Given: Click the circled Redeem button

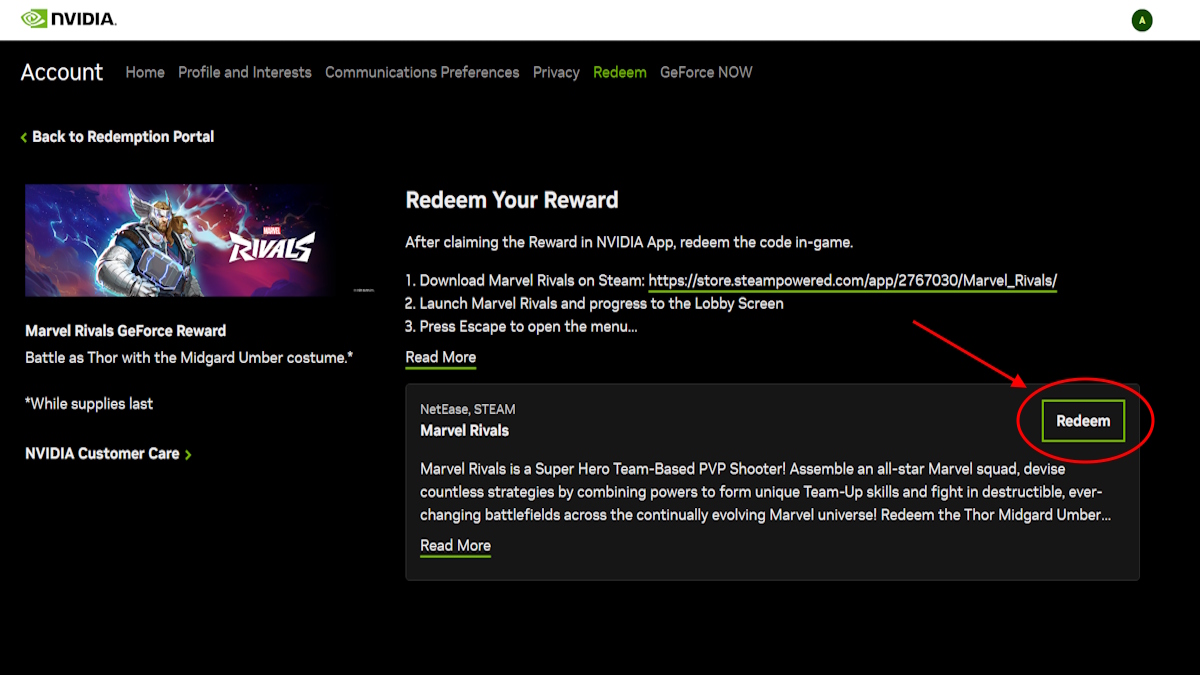Looking at the screenshot, I should [1083, 420].
